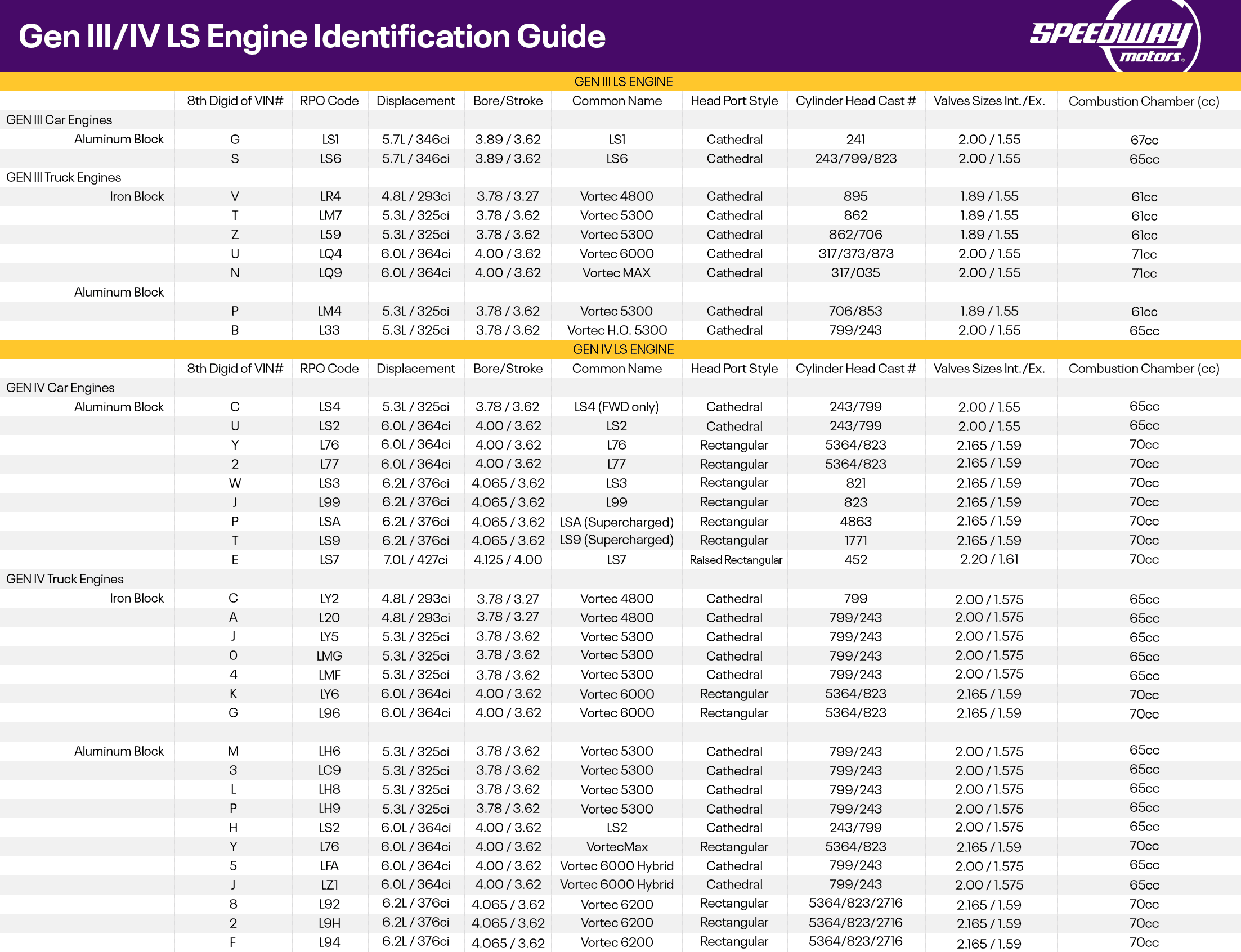Click the Aluminum Block label under Gen III

119,139
